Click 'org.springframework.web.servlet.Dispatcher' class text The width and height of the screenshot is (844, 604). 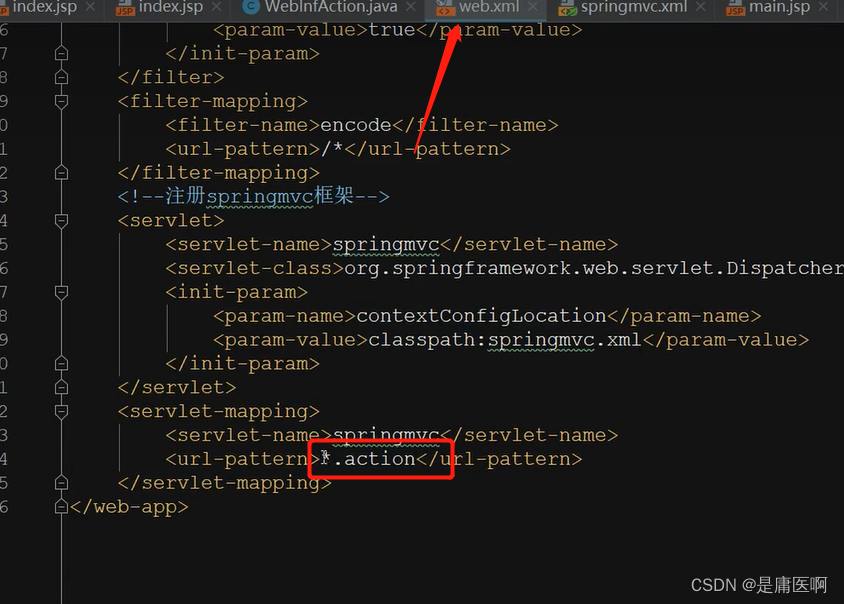coord(594,268)
